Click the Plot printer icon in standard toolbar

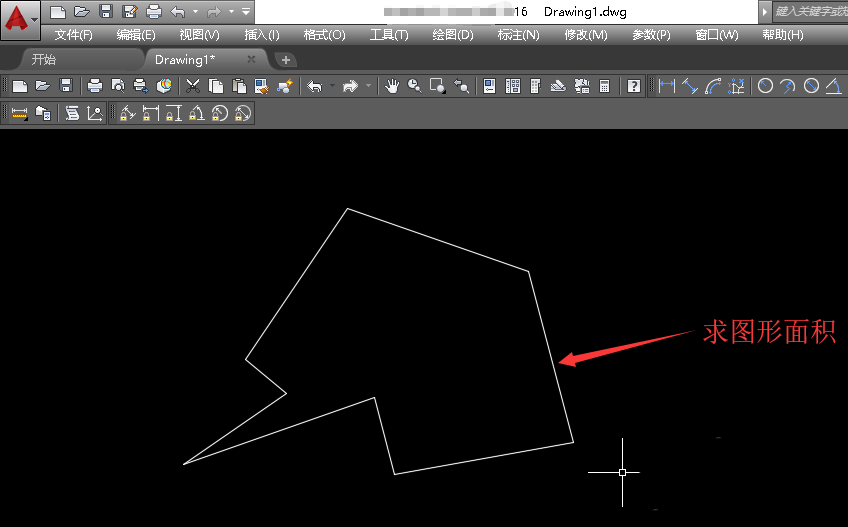95,85
